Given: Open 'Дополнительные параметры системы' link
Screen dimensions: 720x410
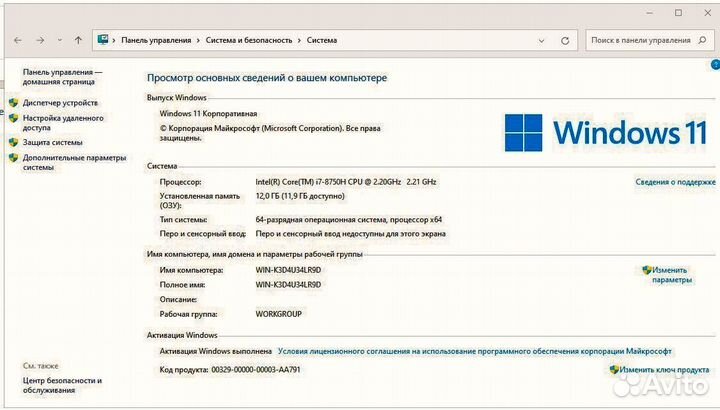Looking at the screenshot, I should pyautogui.click(x=74, y=163).
